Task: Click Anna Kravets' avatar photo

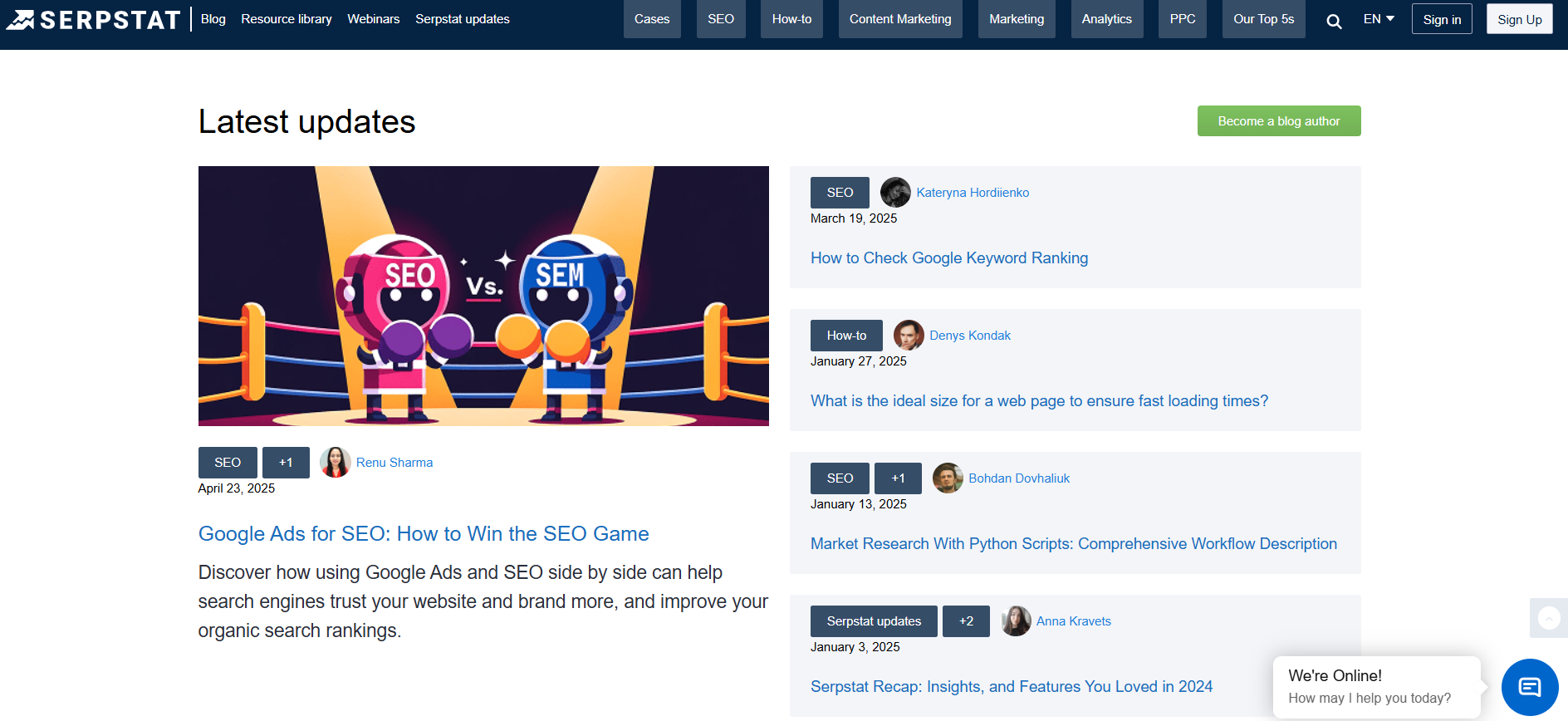Action: tap(1016, 621)
